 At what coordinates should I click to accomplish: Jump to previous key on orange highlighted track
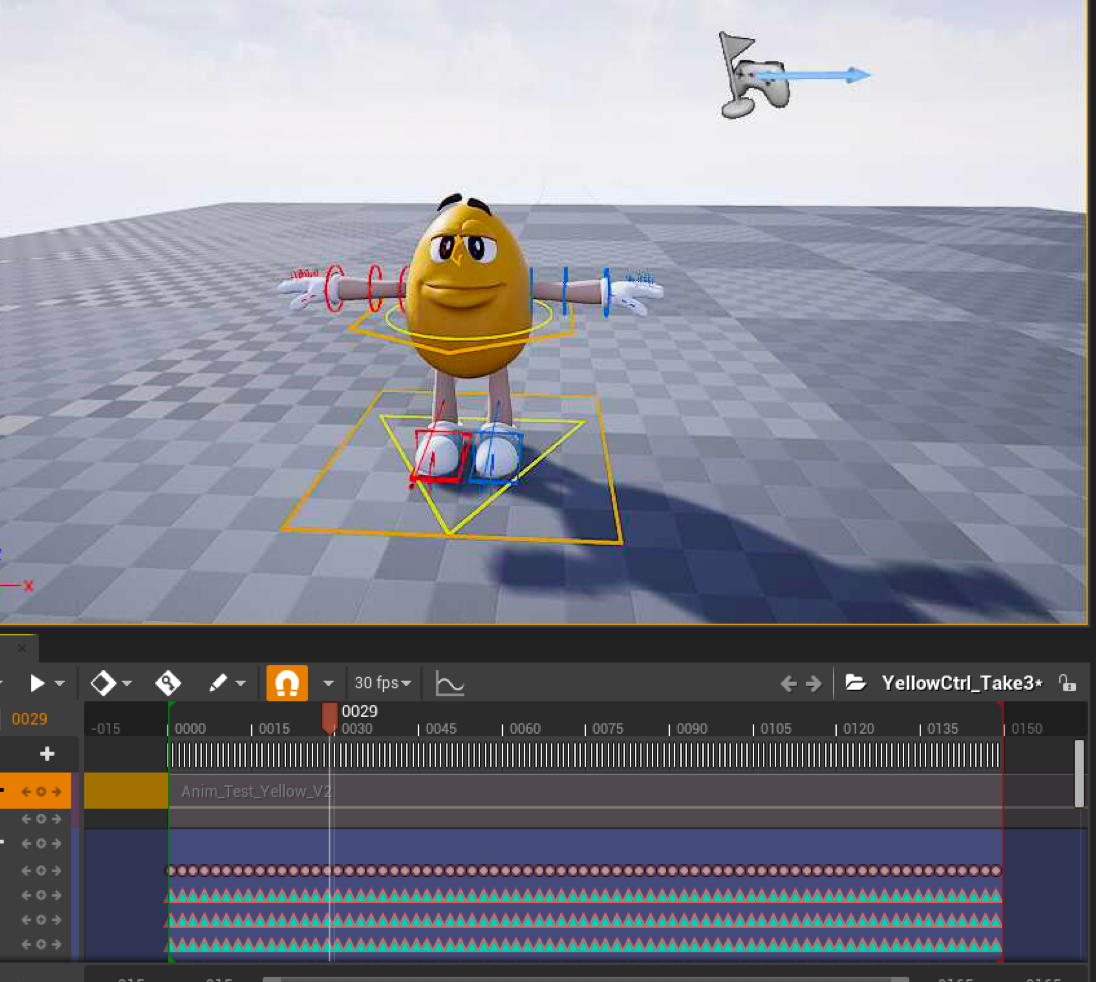click(27, 792)
